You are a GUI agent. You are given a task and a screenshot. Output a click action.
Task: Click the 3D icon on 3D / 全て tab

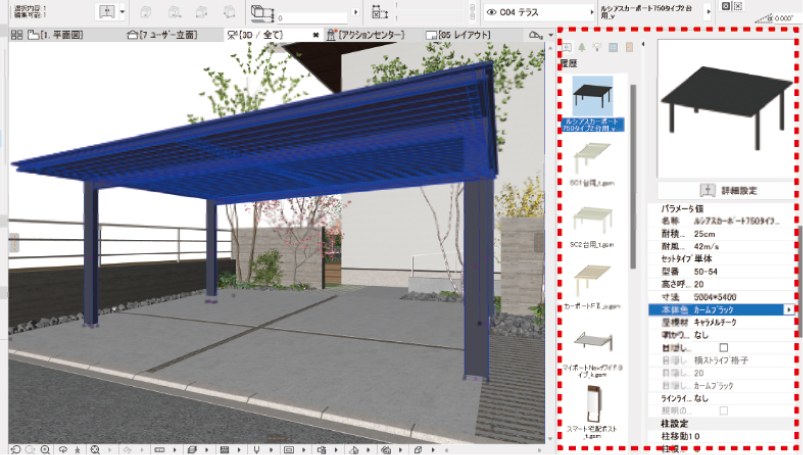click(233, 35)
